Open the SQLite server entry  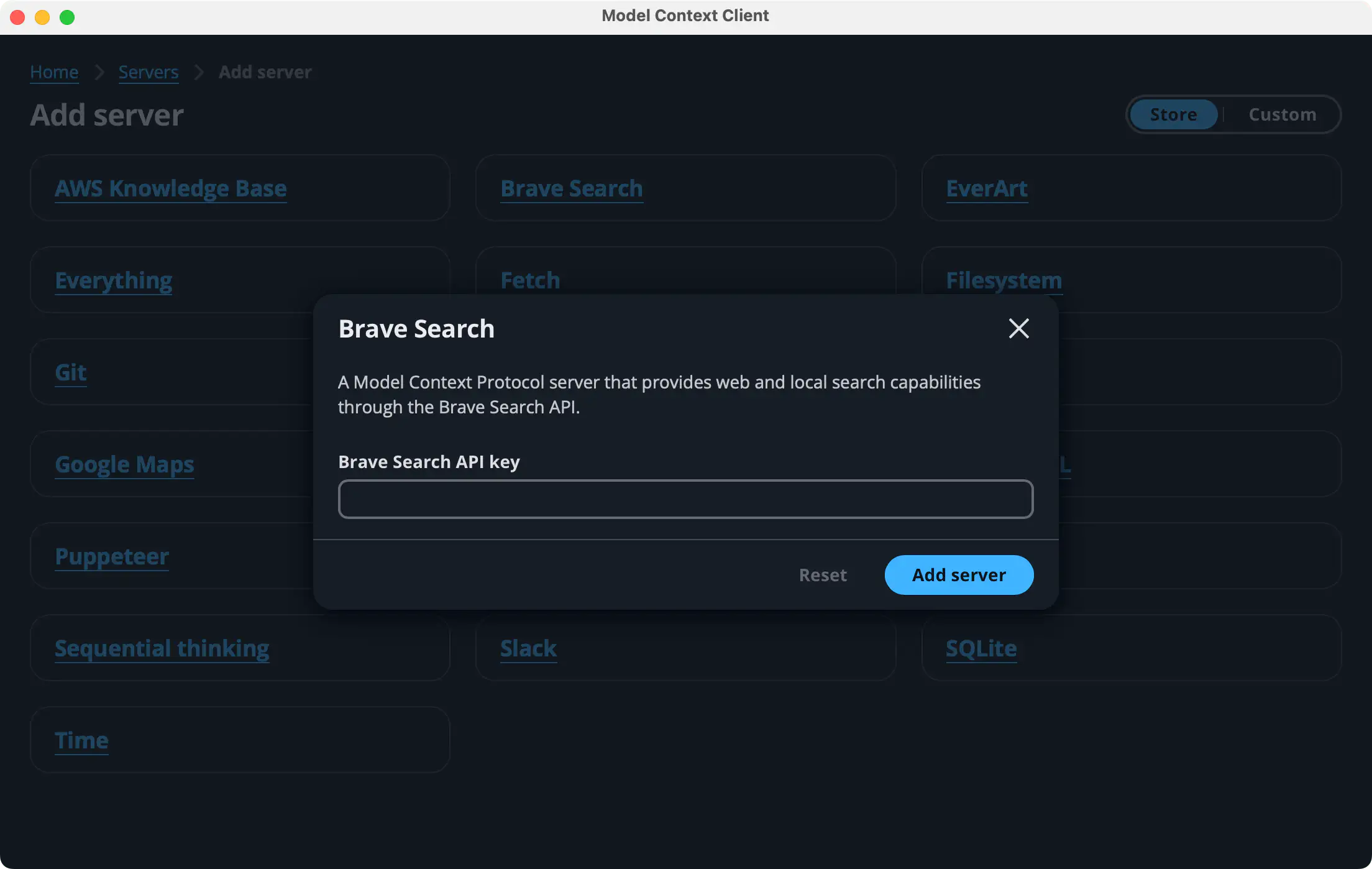(x=981, y=648)
